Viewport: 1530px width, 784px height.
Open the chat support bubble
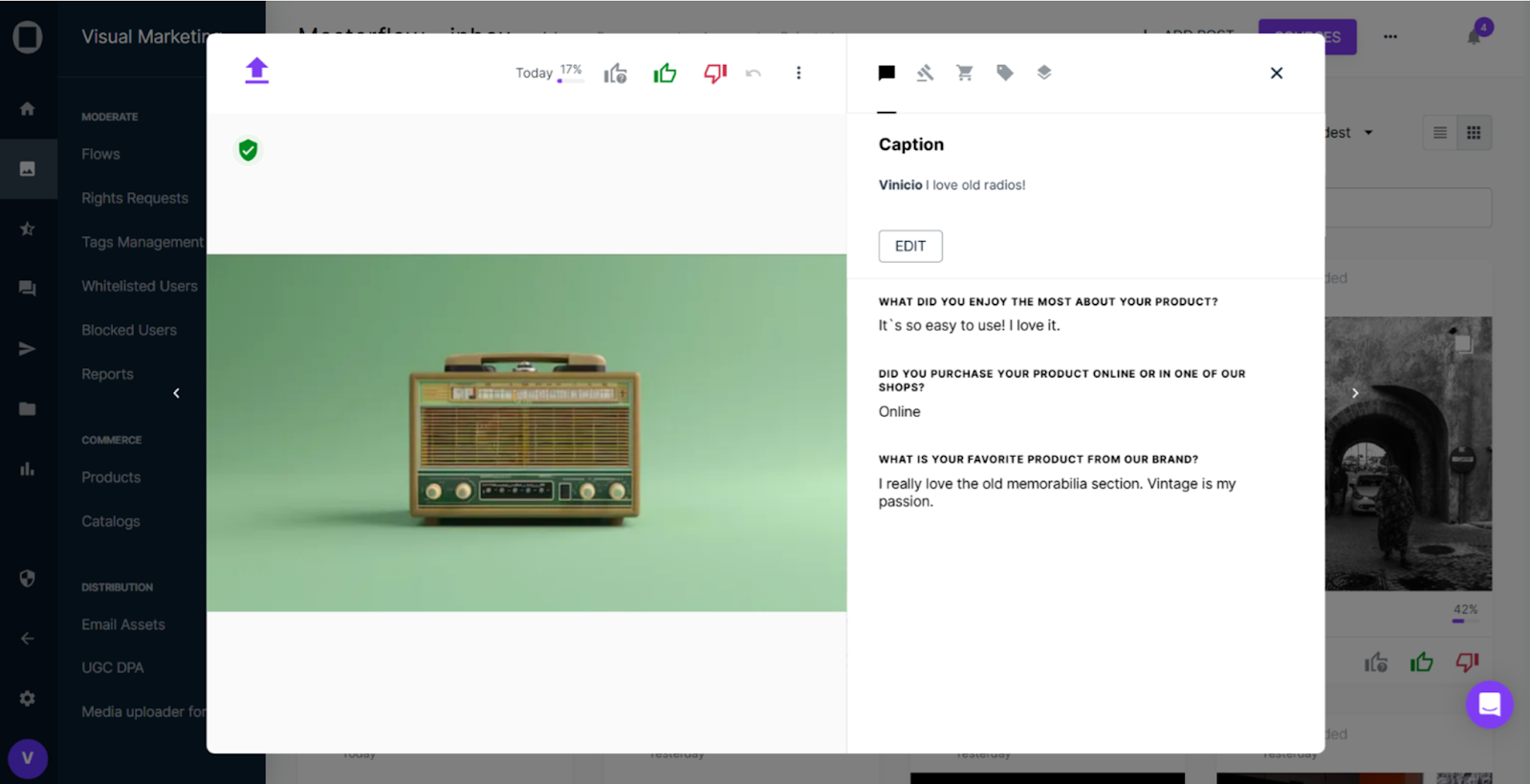click(x=1489, y=705)
